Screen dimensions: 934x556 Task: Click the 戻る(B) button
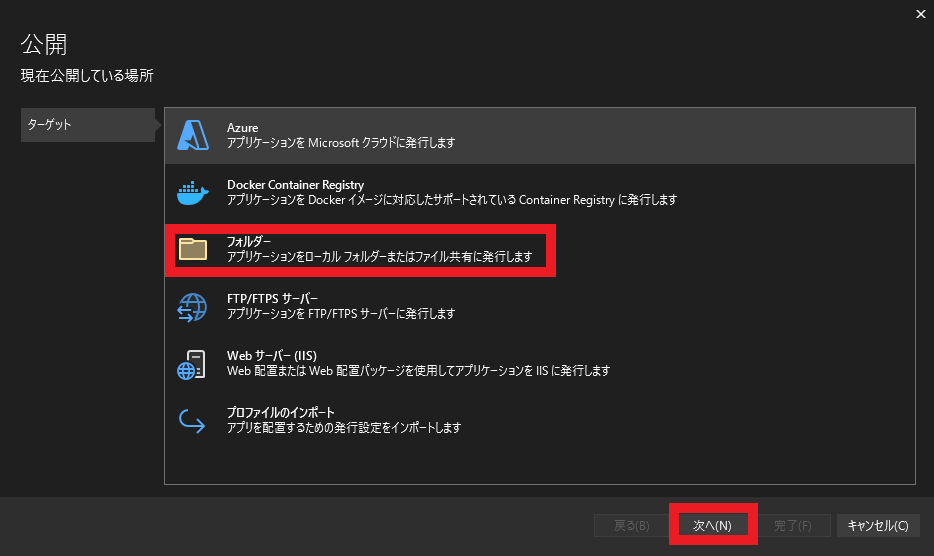631,526
